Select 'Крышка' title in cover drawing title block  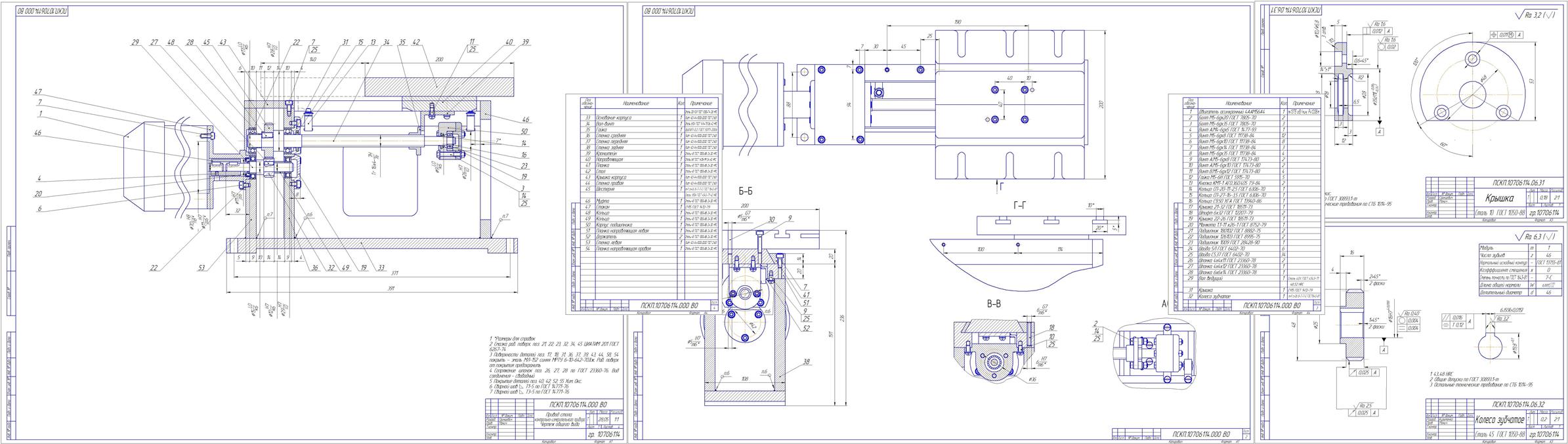pos(1500,199)
